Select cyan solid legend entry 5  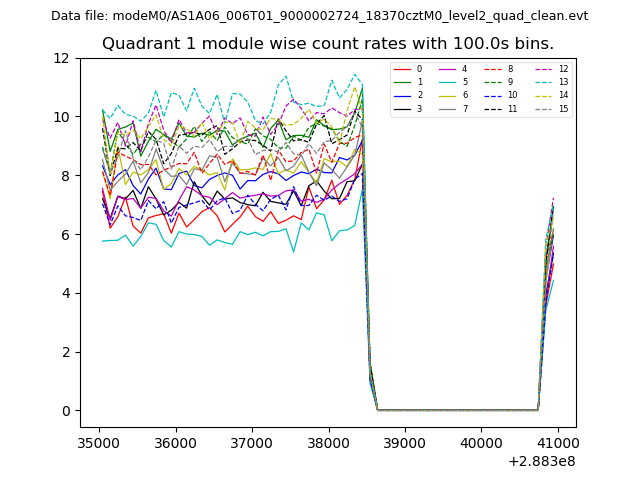coord(454,82)
